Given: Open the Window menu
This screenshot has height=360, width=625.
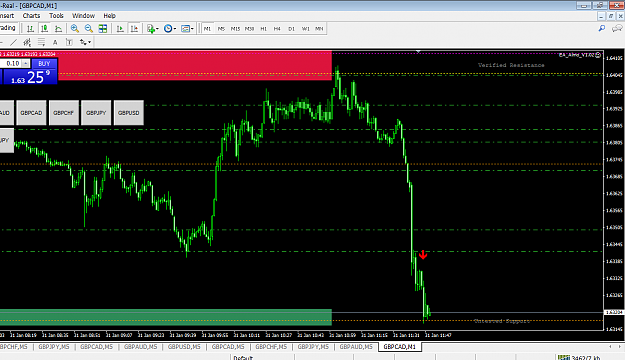Looking at the screenshot, I should coord(83,16).
